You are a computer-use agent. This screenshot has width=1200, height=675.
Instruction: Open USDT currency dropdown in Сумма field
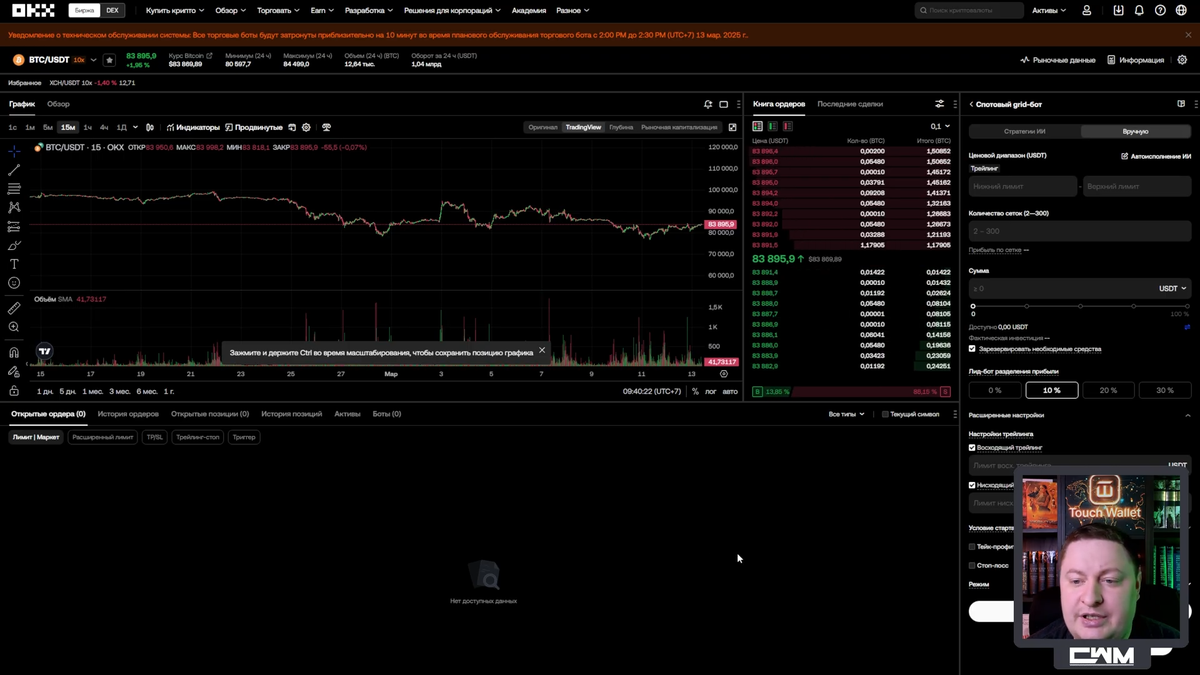tap(1172, 288)
